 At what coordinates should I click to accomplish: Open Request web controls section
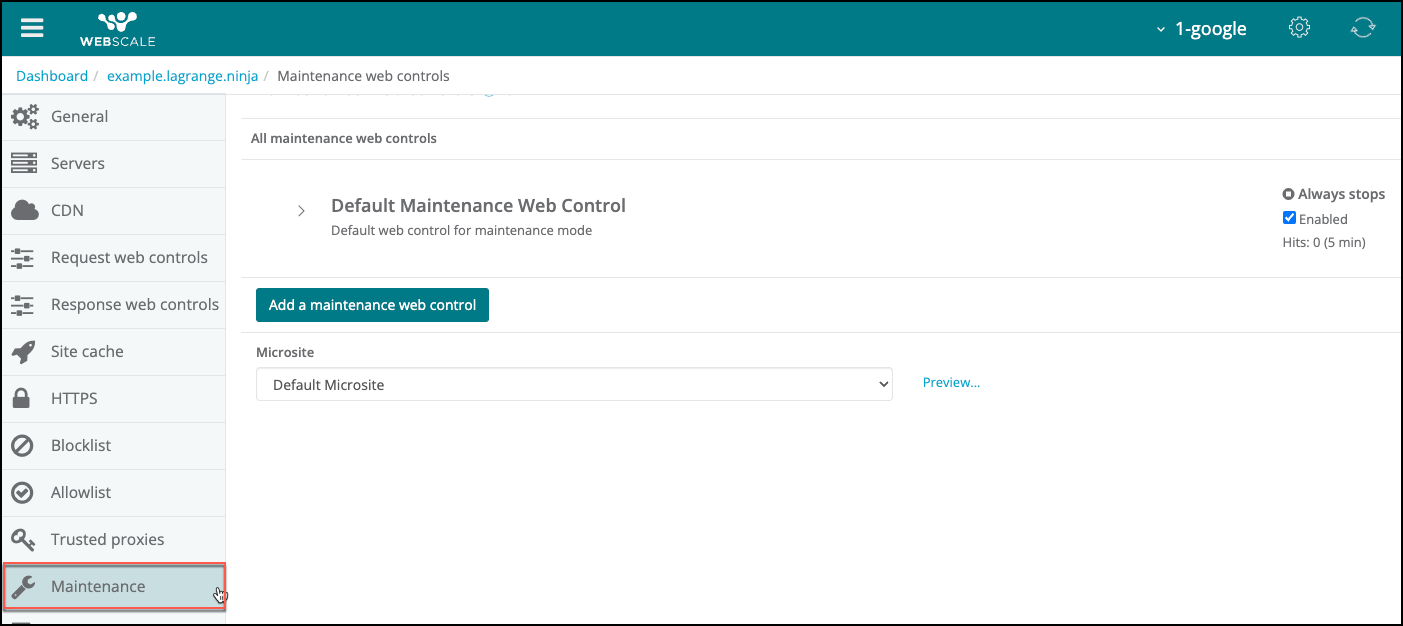[x=129, y=258]
